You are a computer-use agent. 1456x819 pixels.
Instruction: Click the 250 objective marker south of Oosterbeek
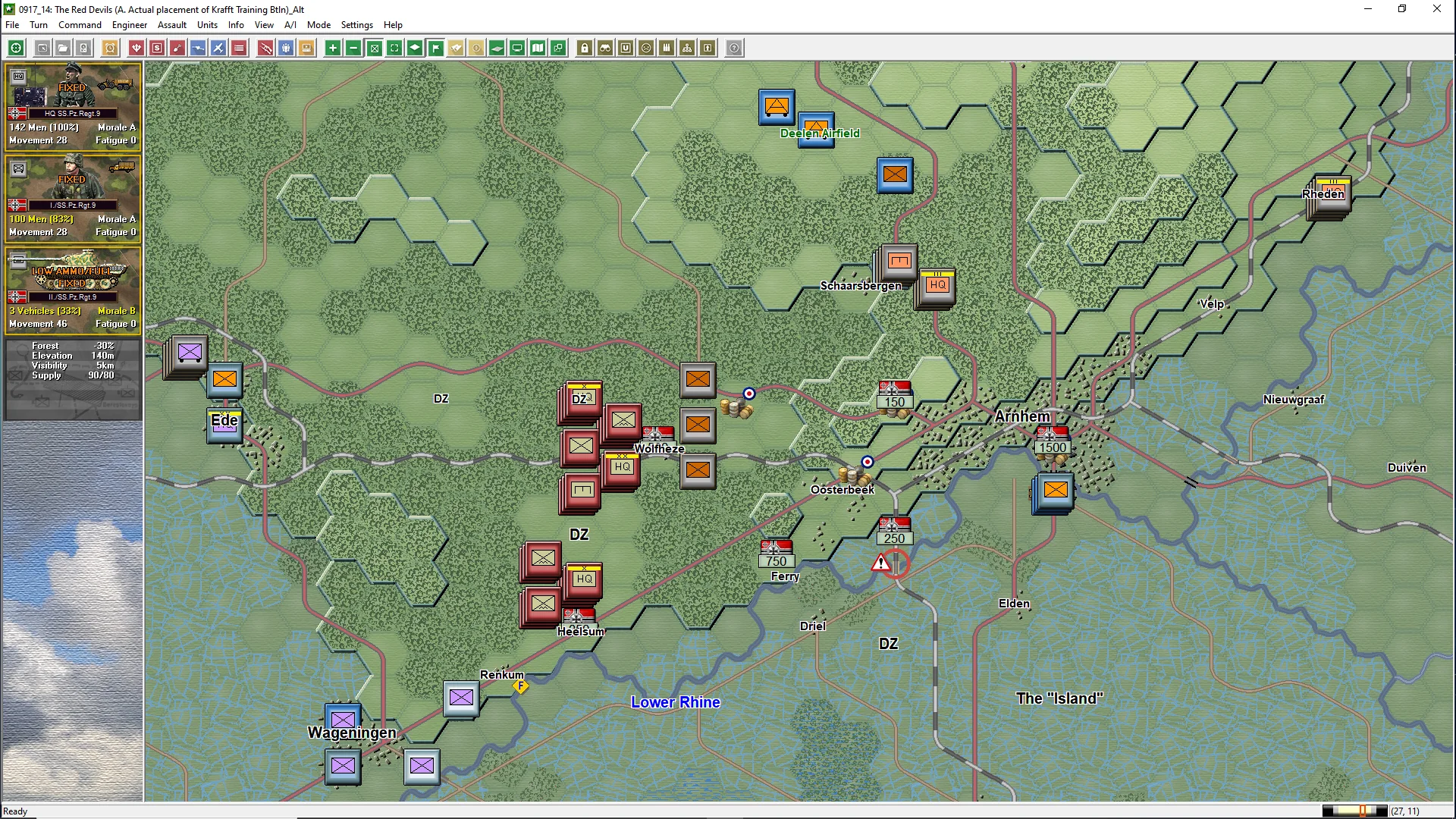(x=894, y=532)
